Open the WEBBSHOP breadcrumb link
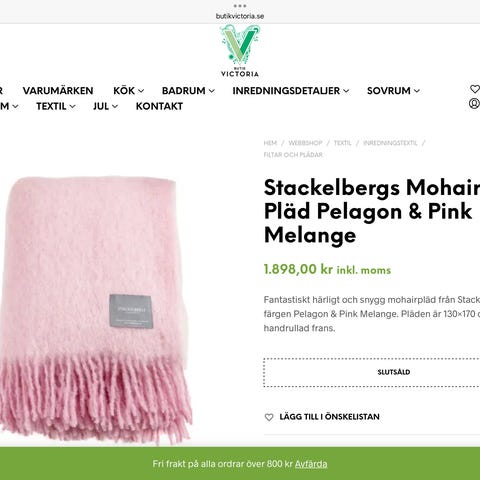The image size is (480, 480). click(305, 143)
